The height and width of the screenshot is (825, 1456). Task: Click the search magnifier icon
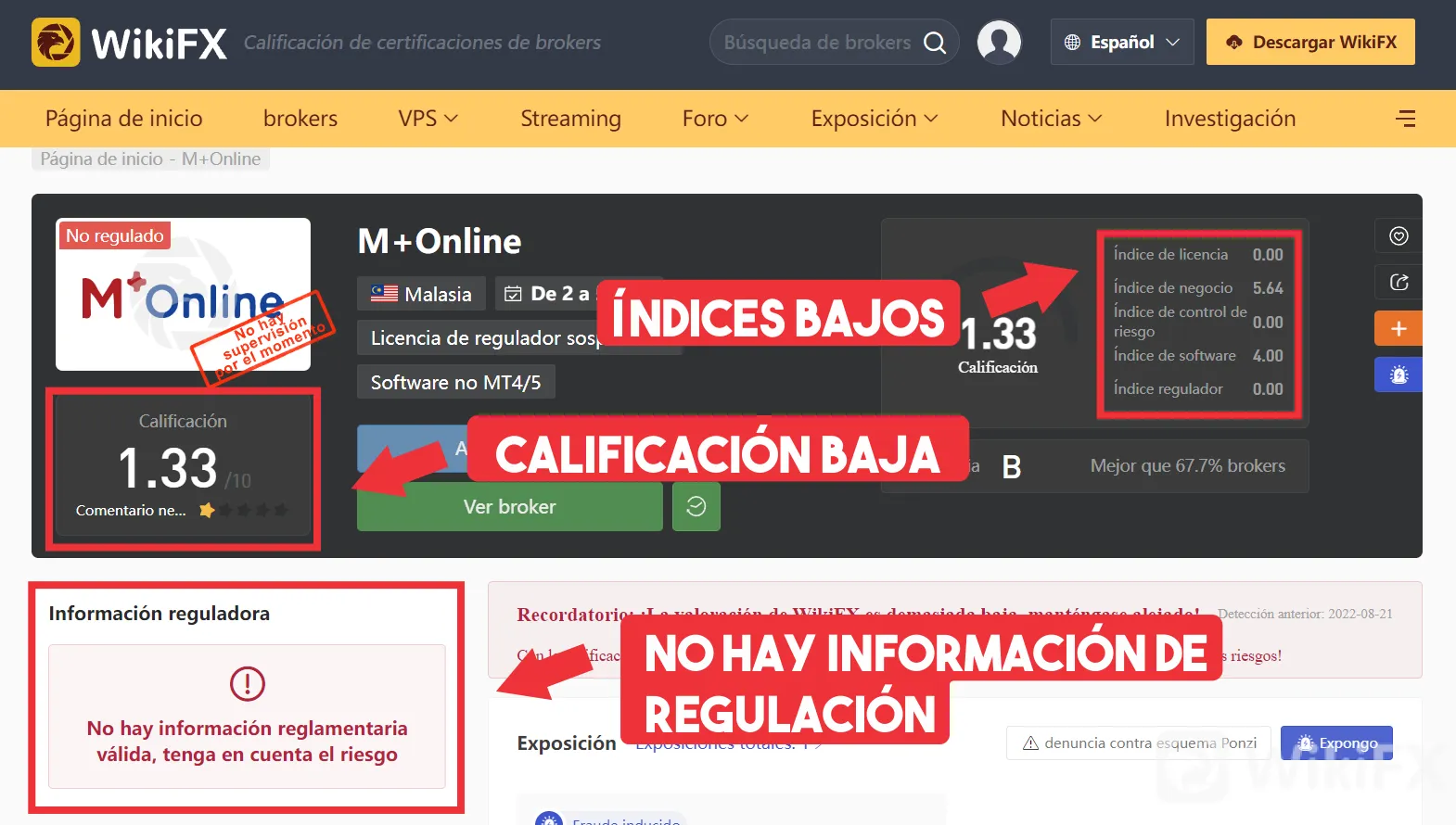click(x=935, y=43)
